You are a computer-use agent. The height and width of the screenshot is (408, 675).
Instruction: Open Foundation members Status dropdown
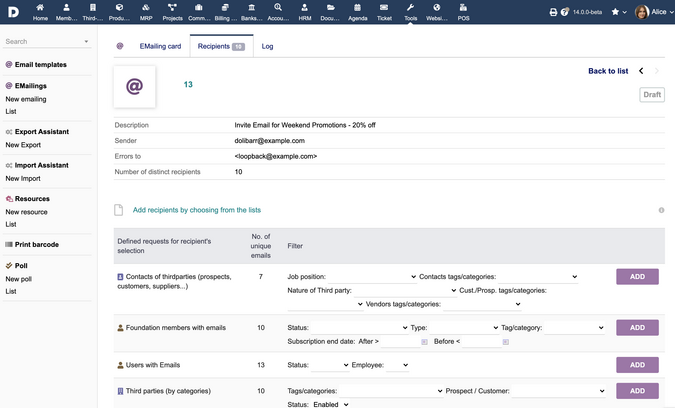pos(359,328)
